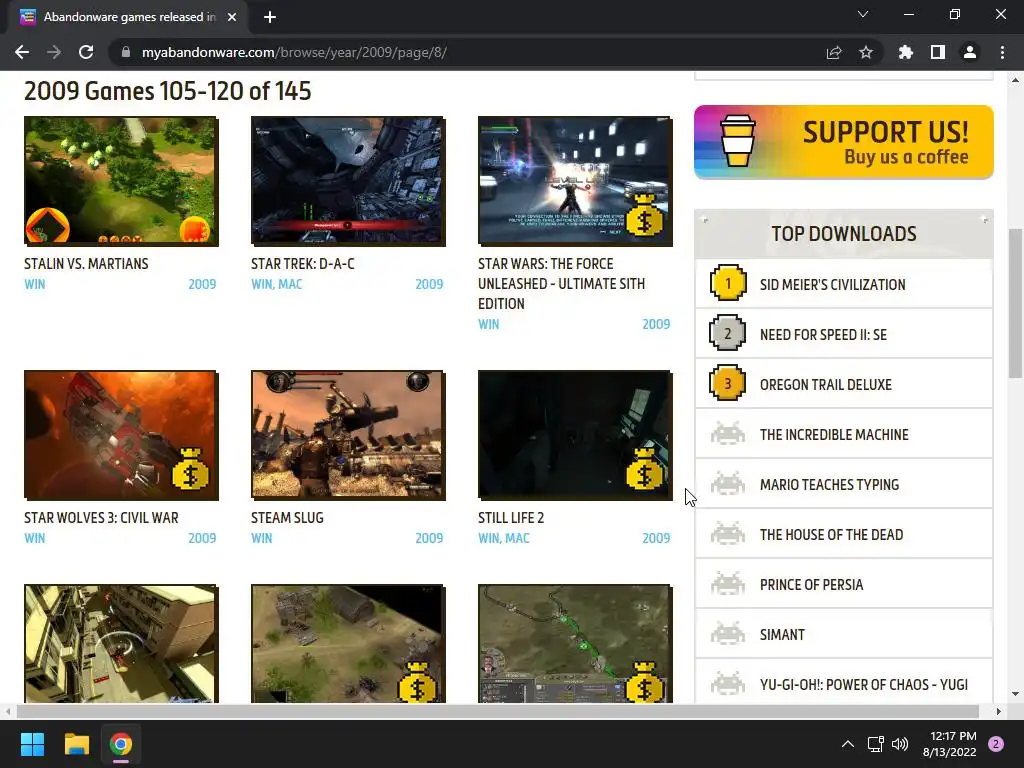Click the vertical page scrollbar thumb
The image size is (1024, 768).
pos(1015,303)
